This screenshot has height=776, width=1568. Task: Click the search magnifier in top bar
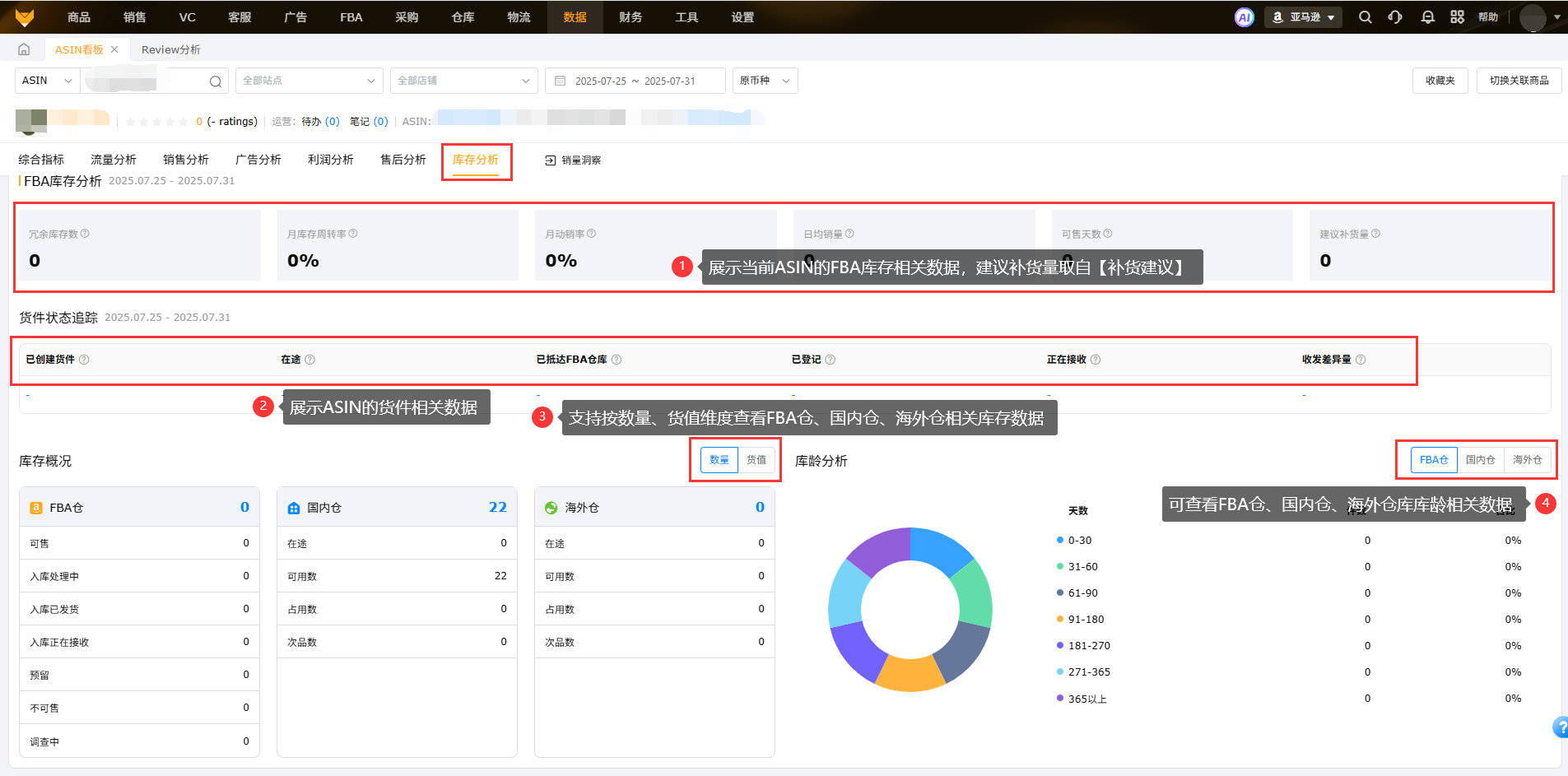click(1365, 17)
